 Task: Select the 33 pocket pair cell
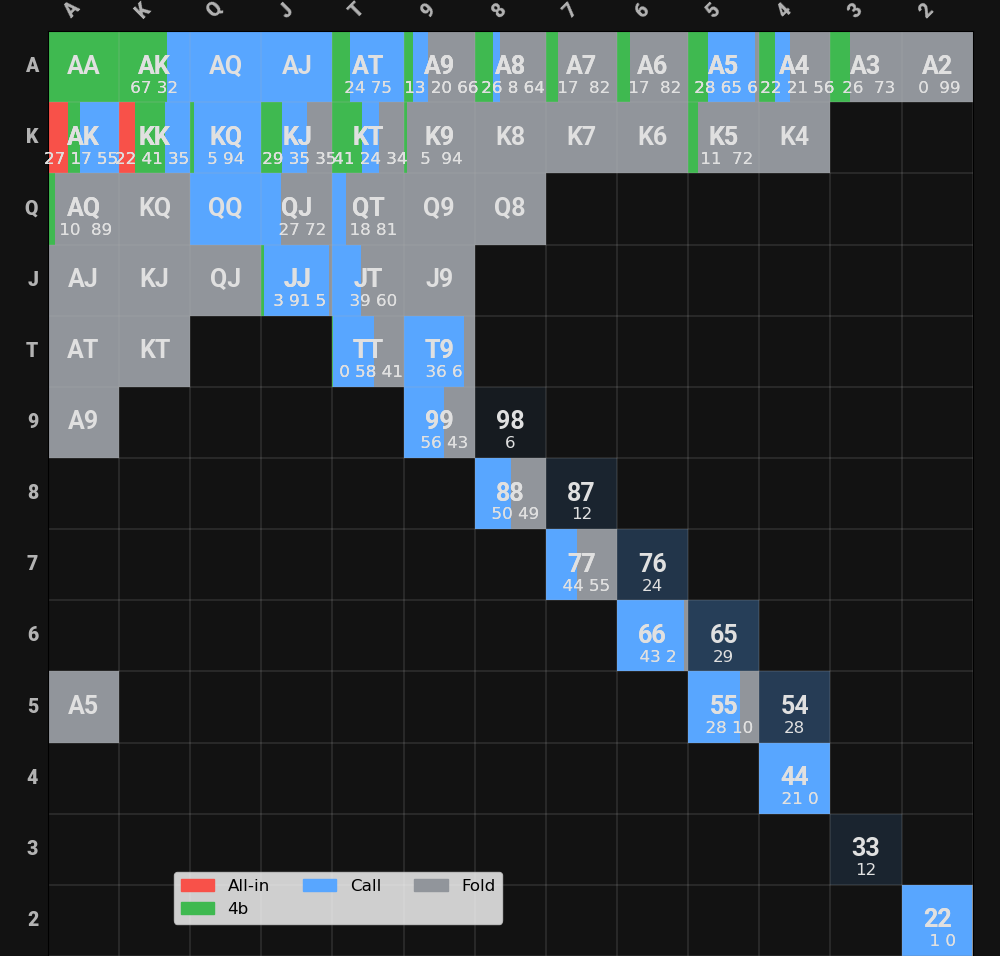866,849
